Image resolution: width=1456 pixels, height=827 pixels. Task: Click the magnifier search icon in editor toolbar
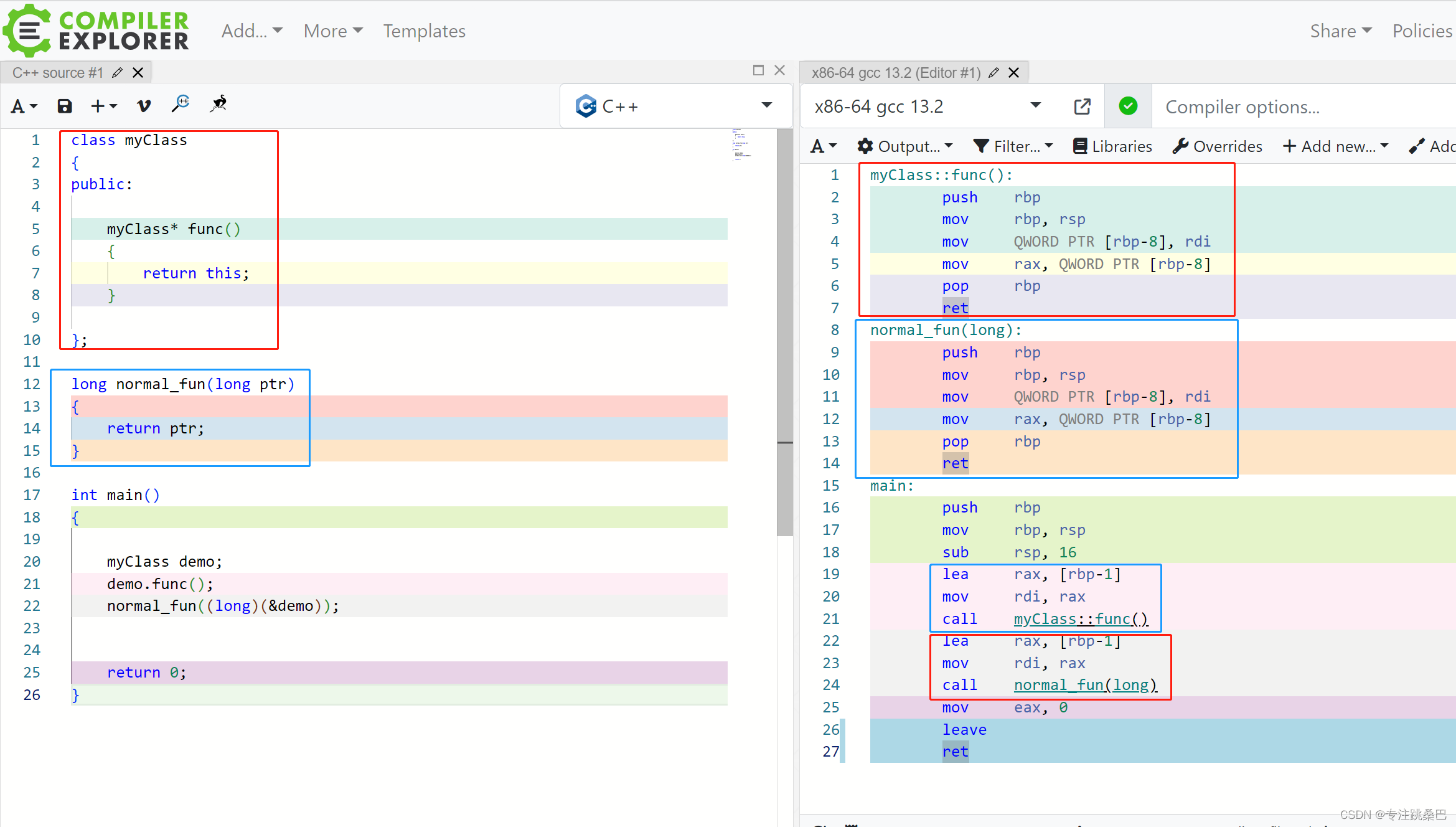[x=181, y=104]
